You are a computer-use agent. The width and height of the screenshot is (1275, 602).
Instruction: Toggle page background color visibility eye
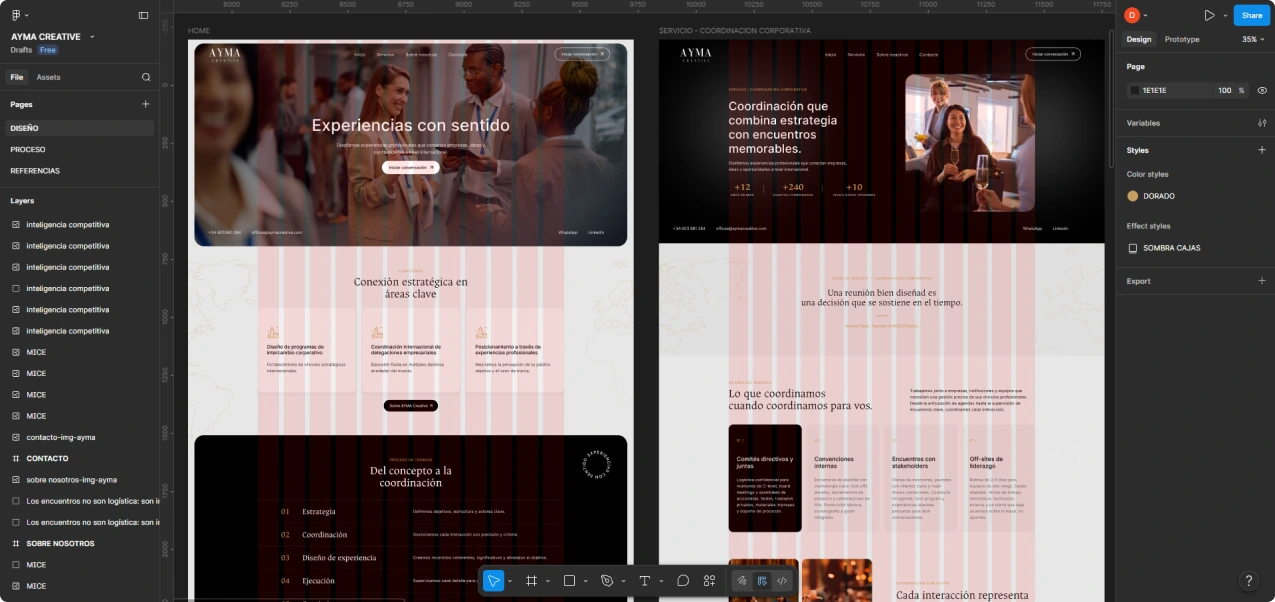click(1262, 90)
